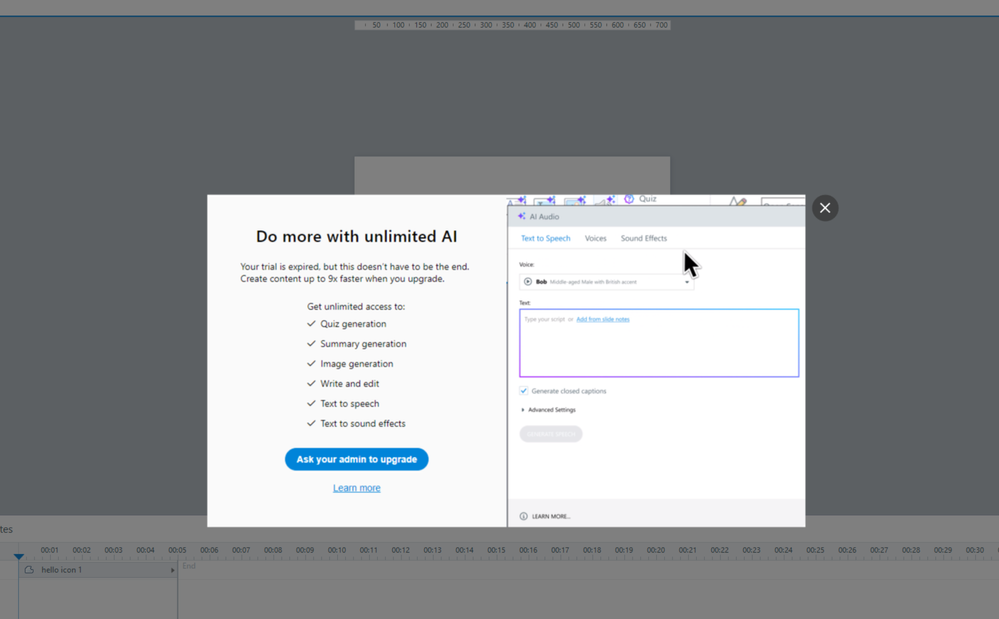The image size is (999, 619).
Task: Click Add from slide notes link
Action: coord(603,319)
